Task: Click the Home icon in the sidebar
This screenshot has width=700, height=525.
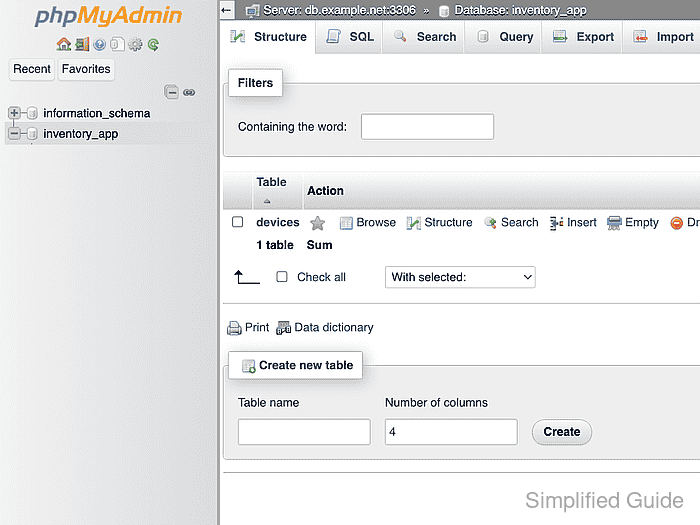Action: tap(64, 44)
